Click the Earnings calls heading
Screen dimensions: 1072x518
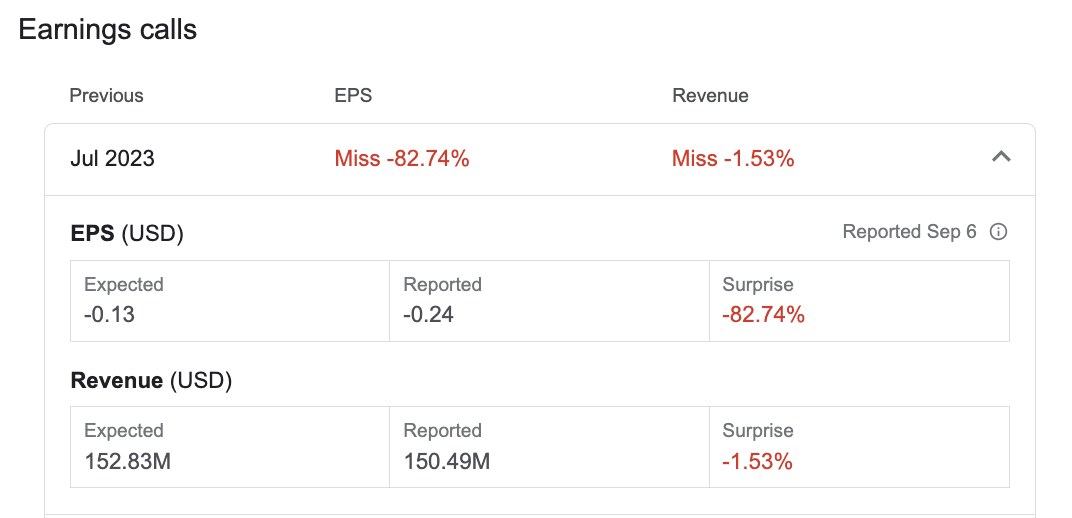point(107,29)
